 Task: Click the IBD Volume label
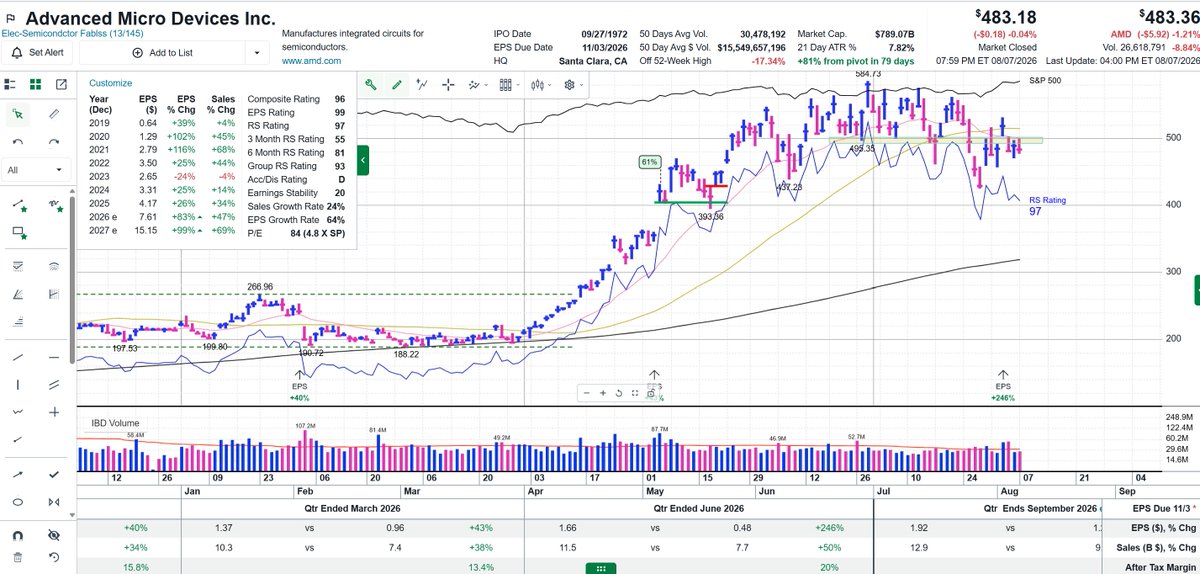pyautogui.click(x=115, y=423)
